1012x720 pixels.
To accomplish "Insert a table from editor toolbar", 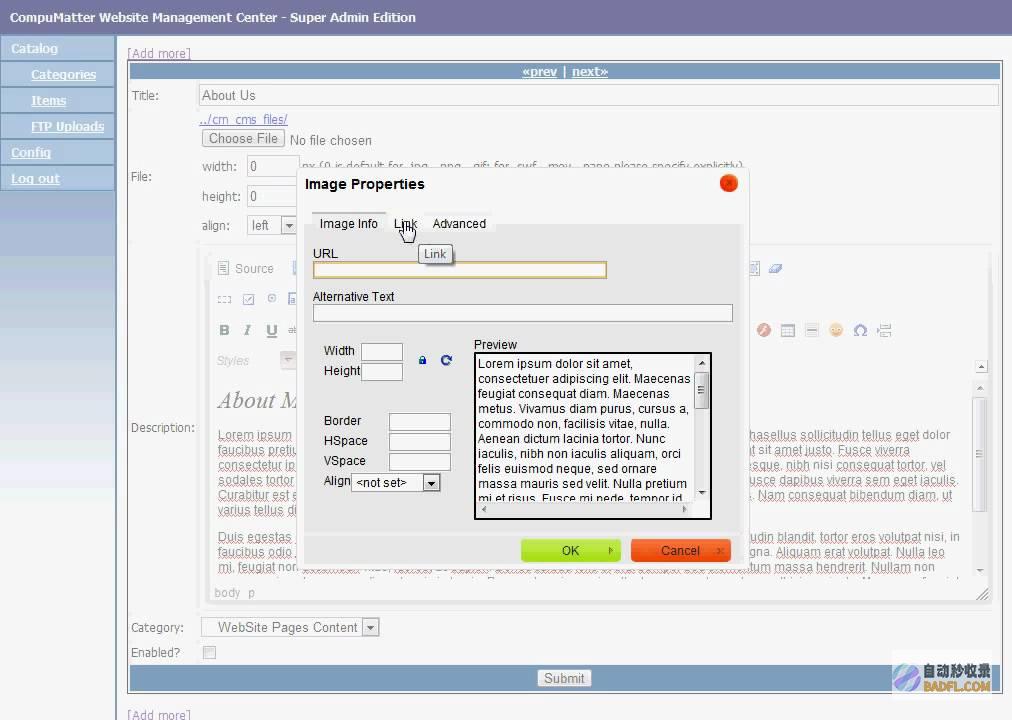I will coord(787,331).
